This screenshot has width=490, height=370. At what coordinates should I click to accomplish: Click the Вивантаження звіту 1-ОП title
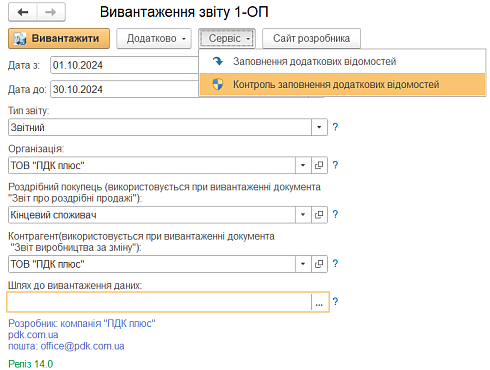pos(184,12)
